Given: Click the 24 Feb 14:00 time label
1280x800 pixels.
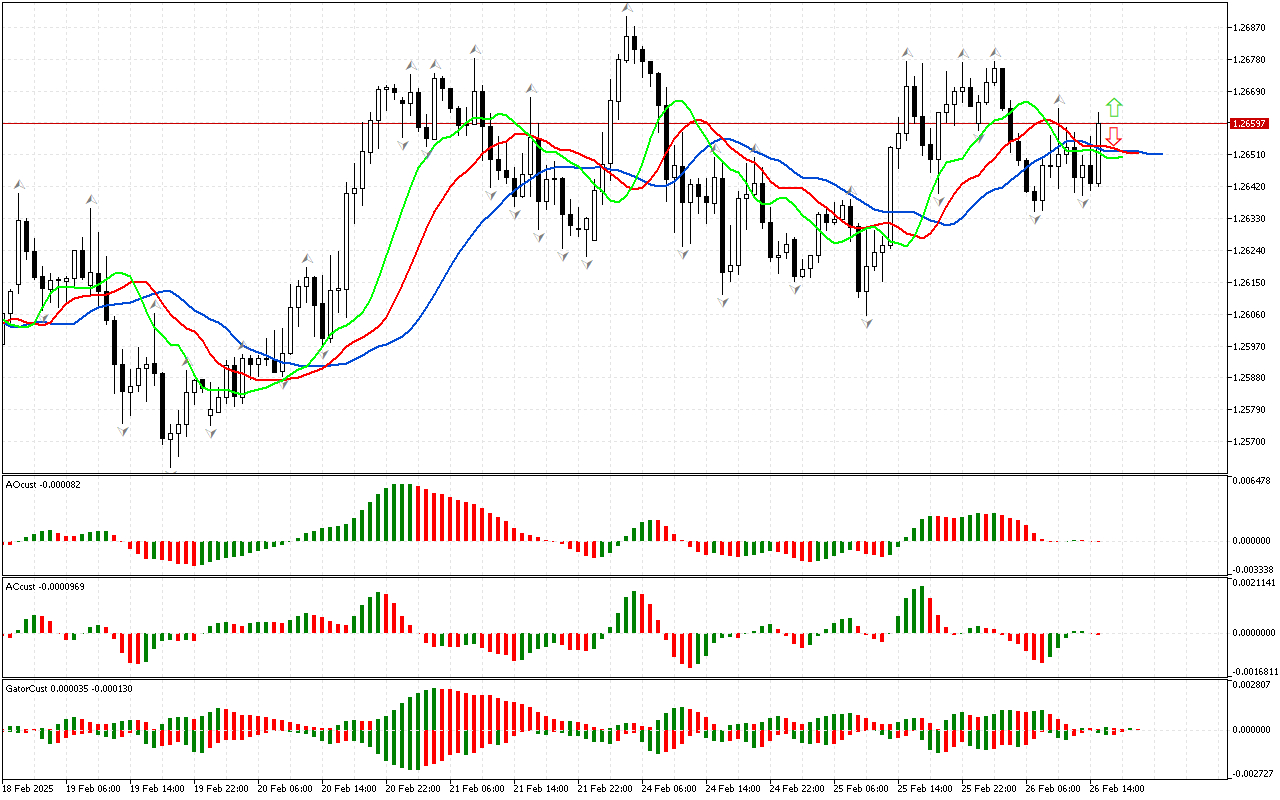Looking at the screenshot, I should click(x=733, y=788).
